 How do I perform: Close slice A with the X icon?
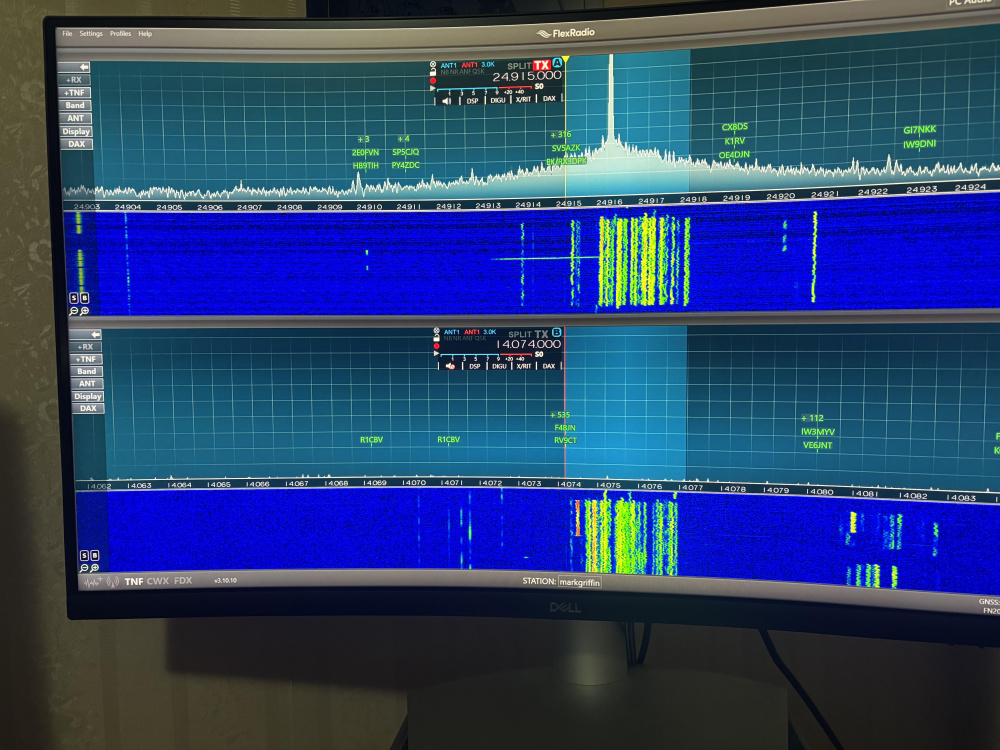tap(433, 64)
